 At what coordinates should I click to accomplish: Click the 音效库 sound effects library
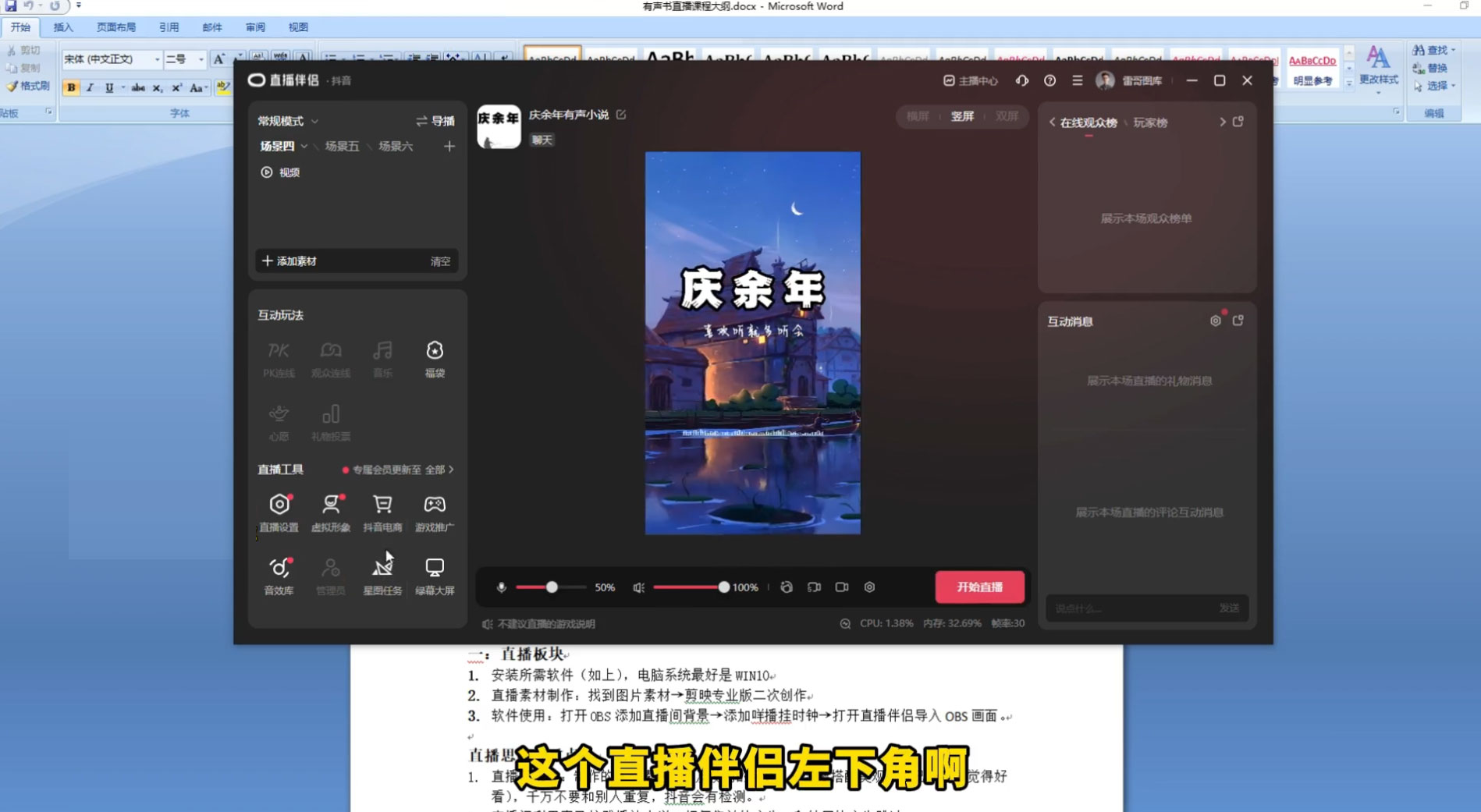tap(279, 576)
